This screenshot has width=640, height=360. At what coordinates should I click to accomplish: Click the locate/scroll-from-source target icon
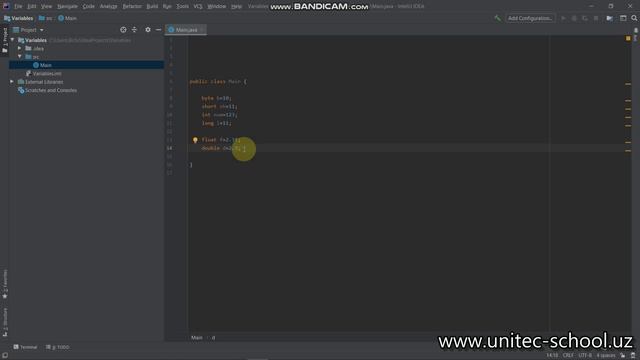(123, 30)
